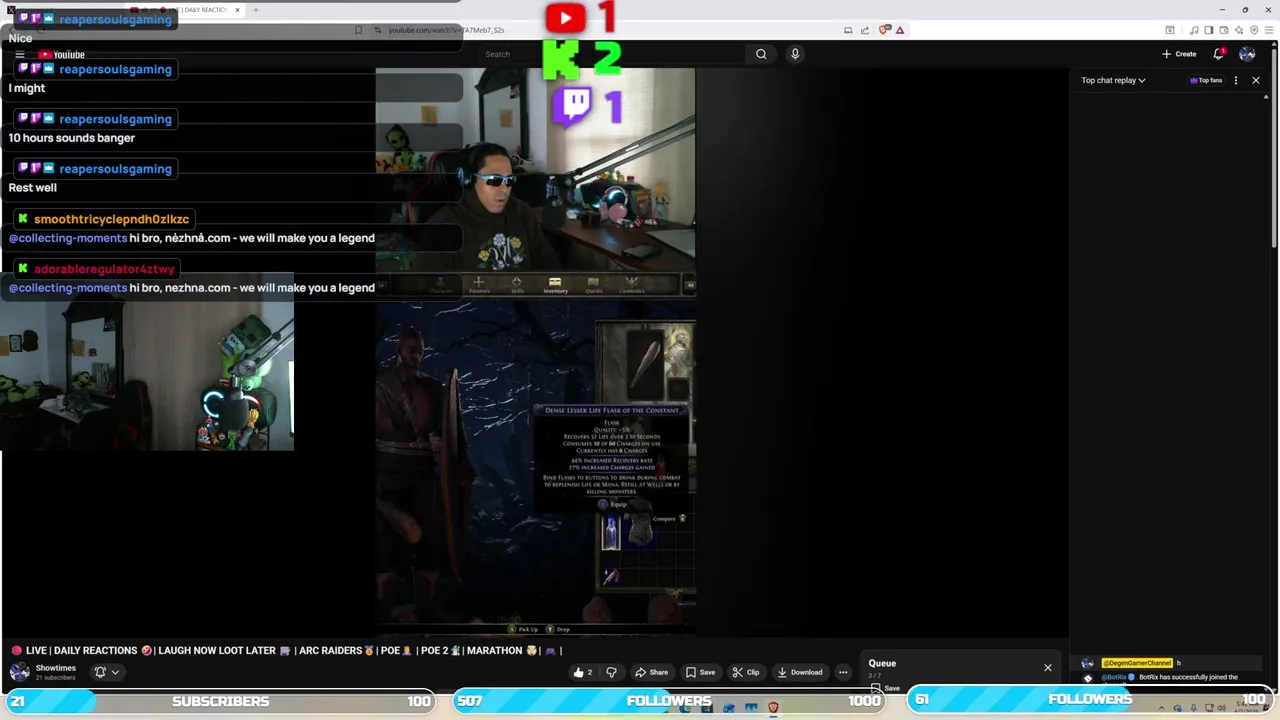Click the Drop prompt at the bottom
This screenshot has height=720, width=1280.
558,629
